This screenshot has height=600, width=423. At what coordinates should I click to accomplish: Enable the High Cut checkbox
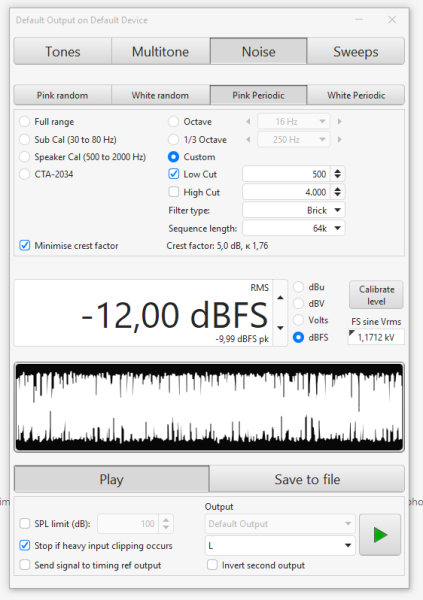[x=174, y=192]
